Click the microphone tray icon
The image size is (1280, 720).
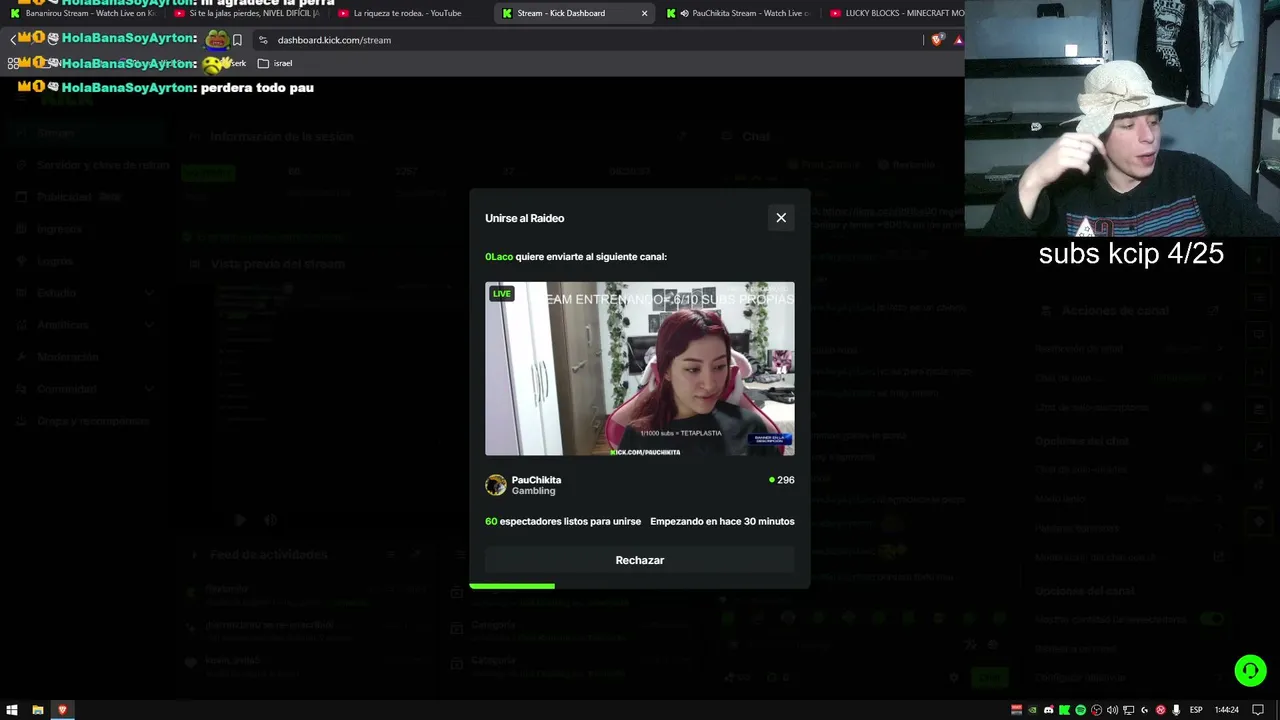point(1176,710)
